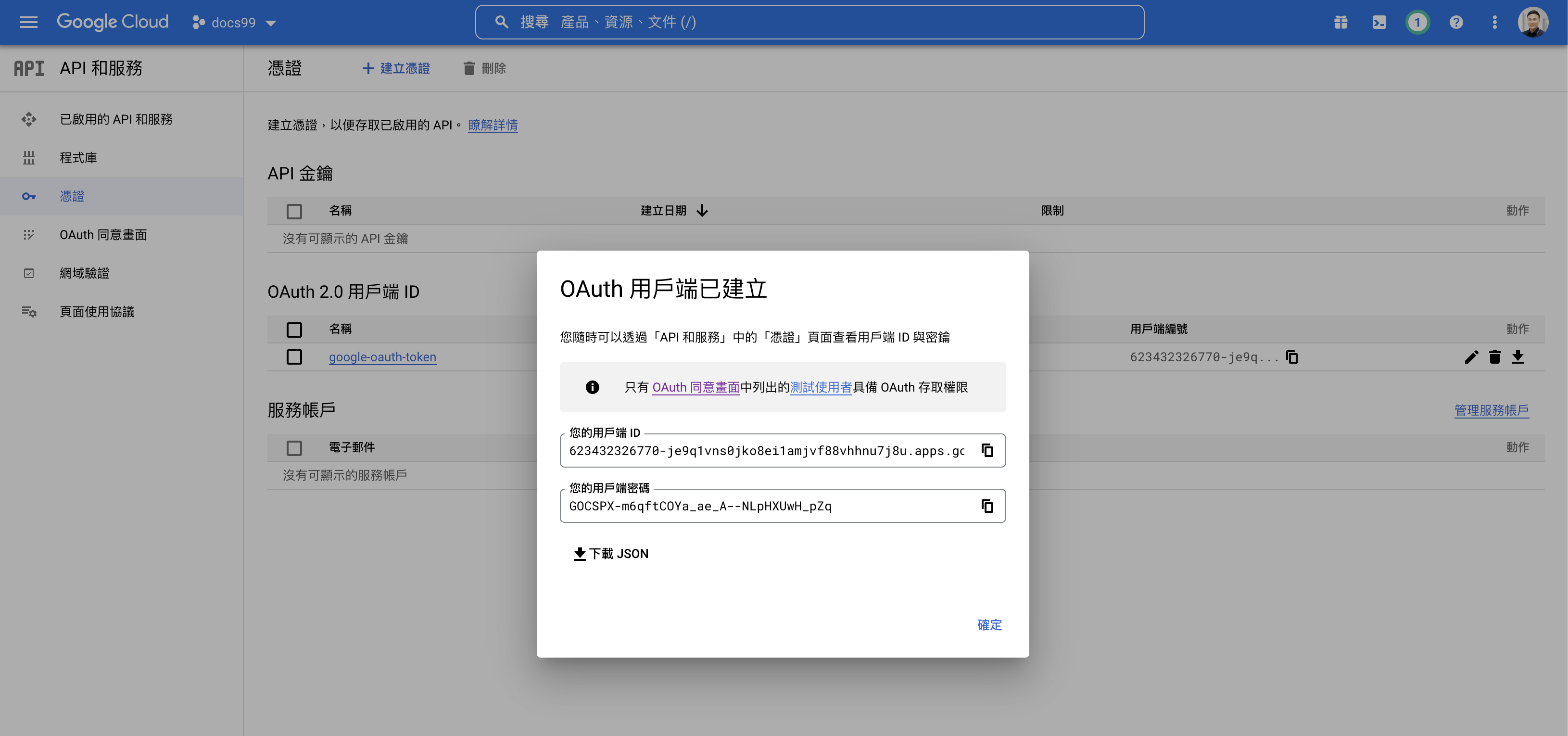The height and width of the screenshot is (736, 1568).
Task: Sort by creation date arrow
Action: tap(702, 211)
